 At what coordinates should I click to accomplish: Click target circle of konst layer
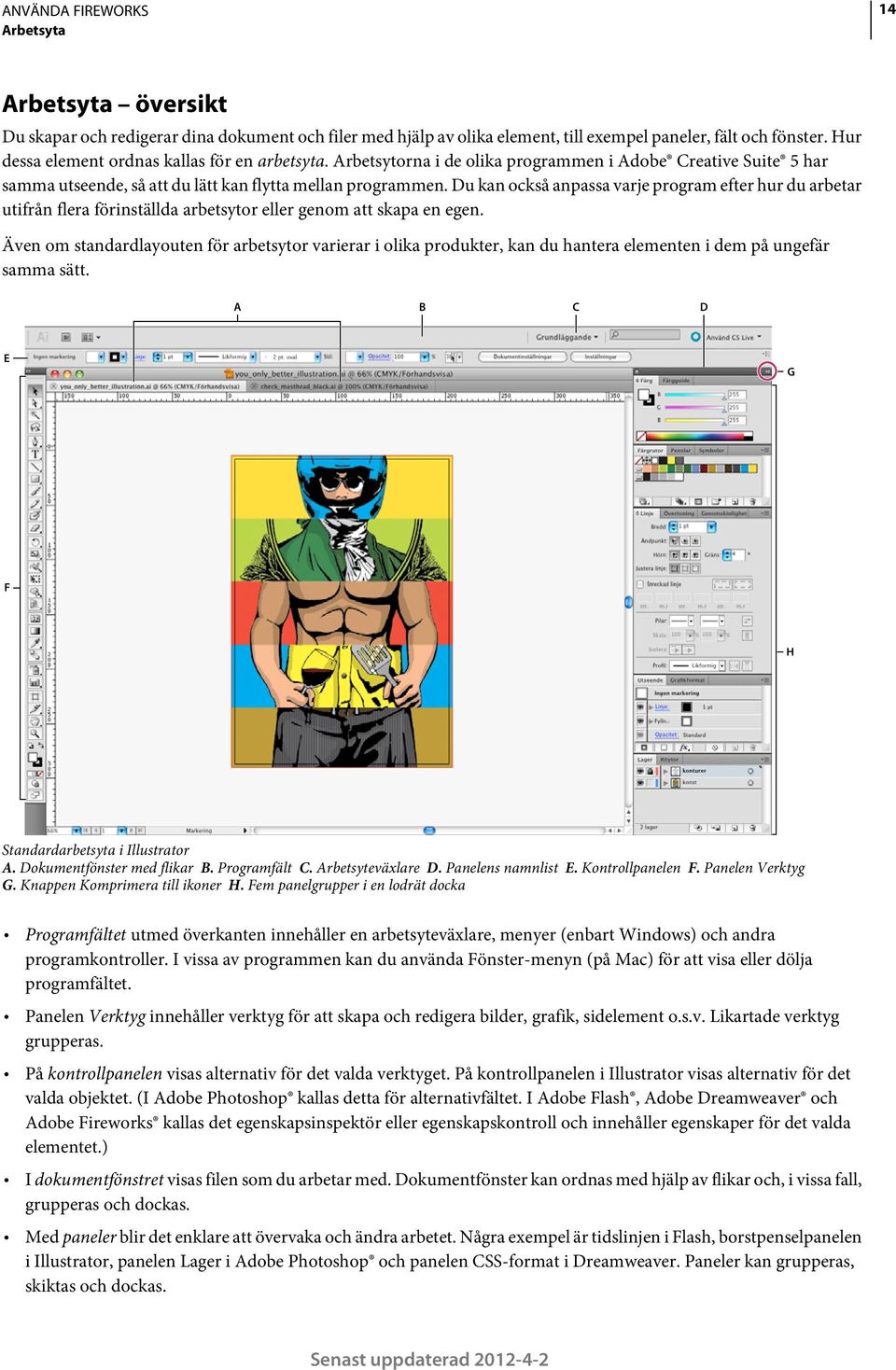point(750,783)
